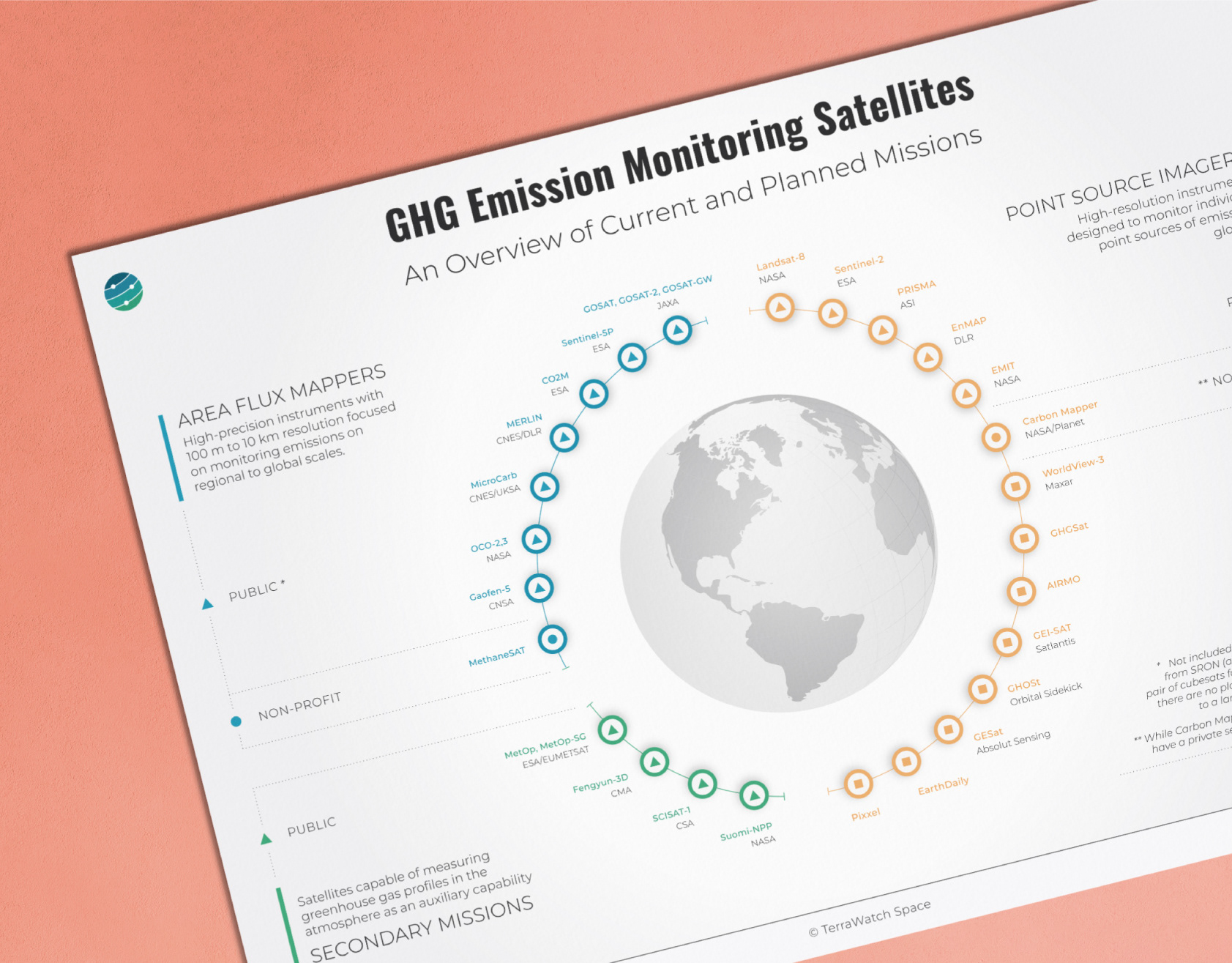Click the TerraWatch logo in the corner
Viewport: 1232px width, 963px height.
click(124, 291)
